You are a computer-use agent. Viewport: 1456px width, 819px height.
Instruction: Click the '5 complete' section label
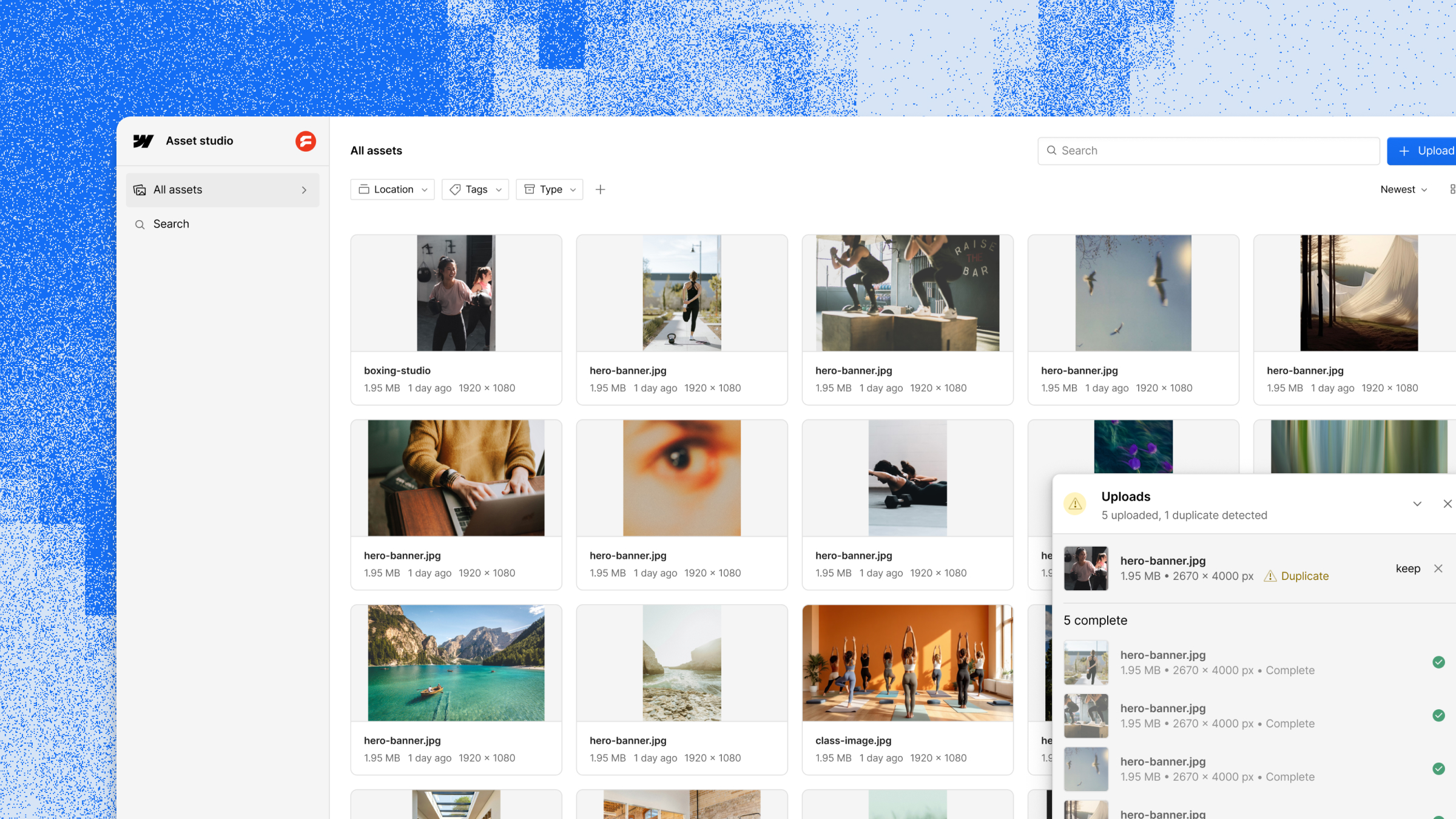tap(1095, 620)
